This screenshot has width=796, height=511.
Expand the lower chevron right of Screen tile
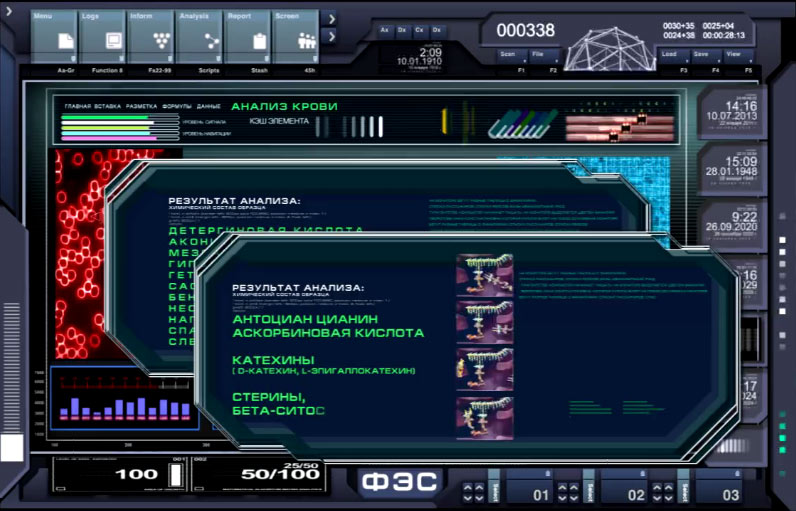tap(331, 37)
